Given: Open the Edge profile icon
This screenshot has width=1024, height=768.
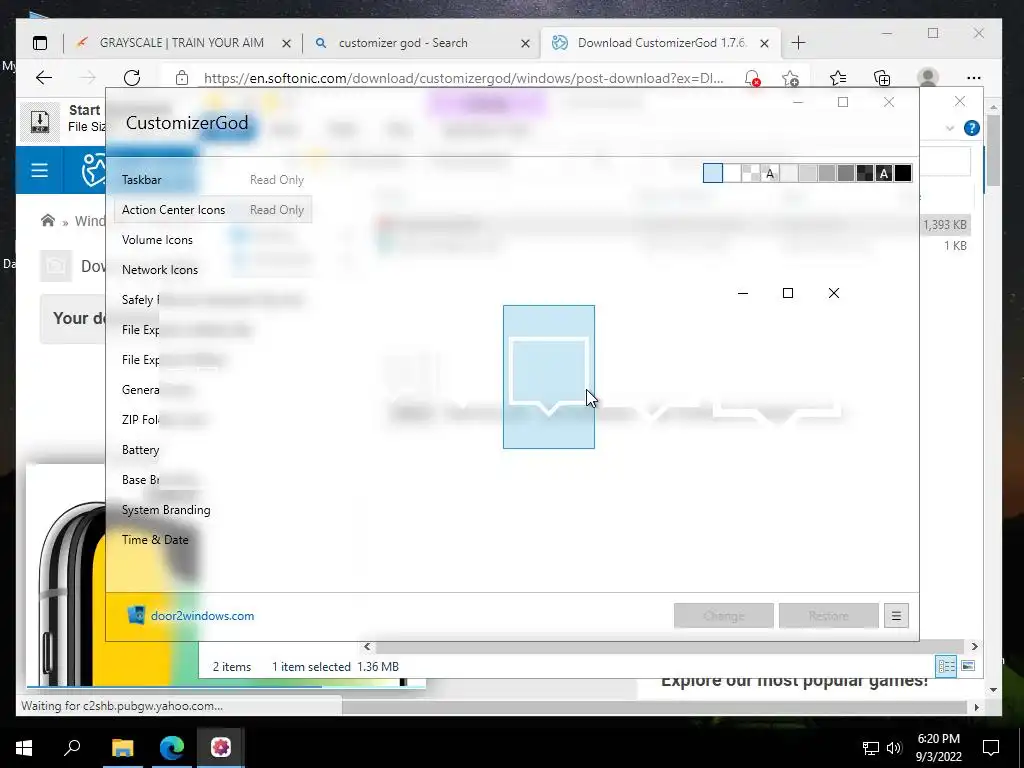Looking at the screenshot, I should point(927,78).
